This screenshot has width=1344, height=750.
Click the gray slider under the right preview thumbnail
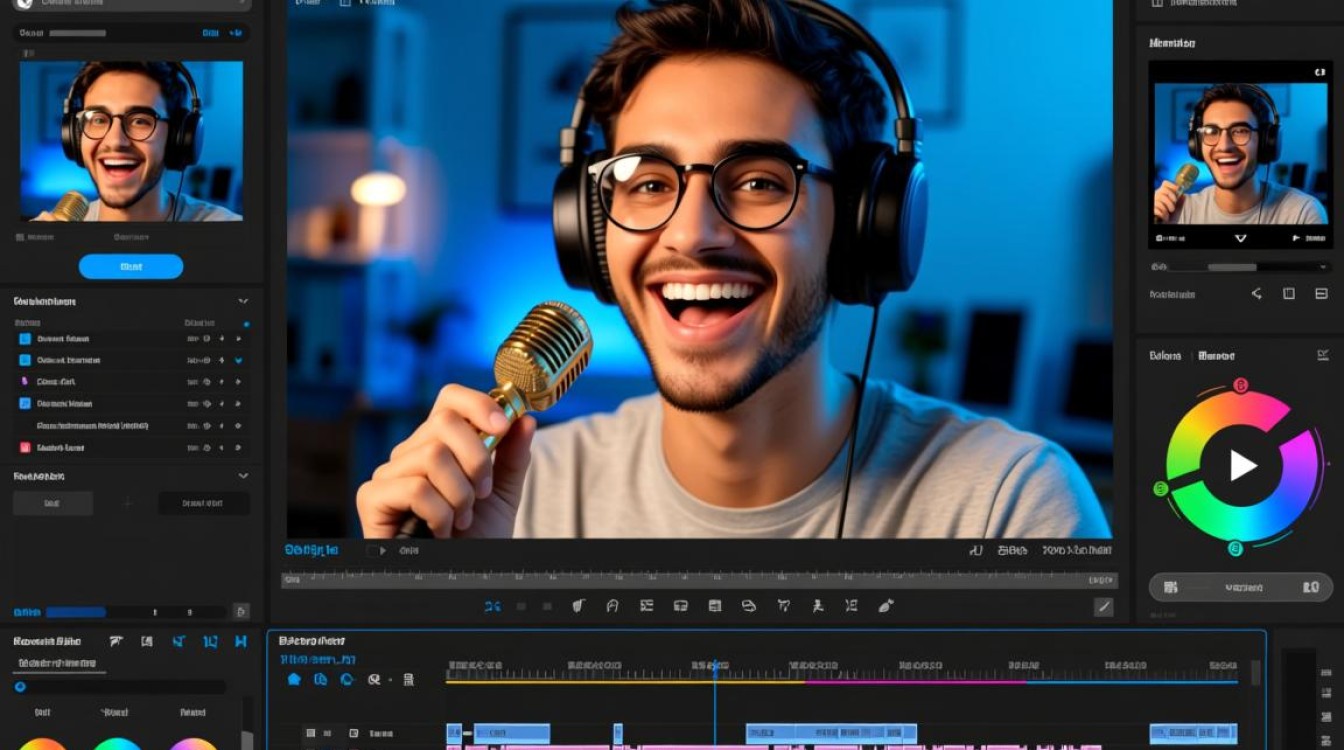pos(1232,268)
